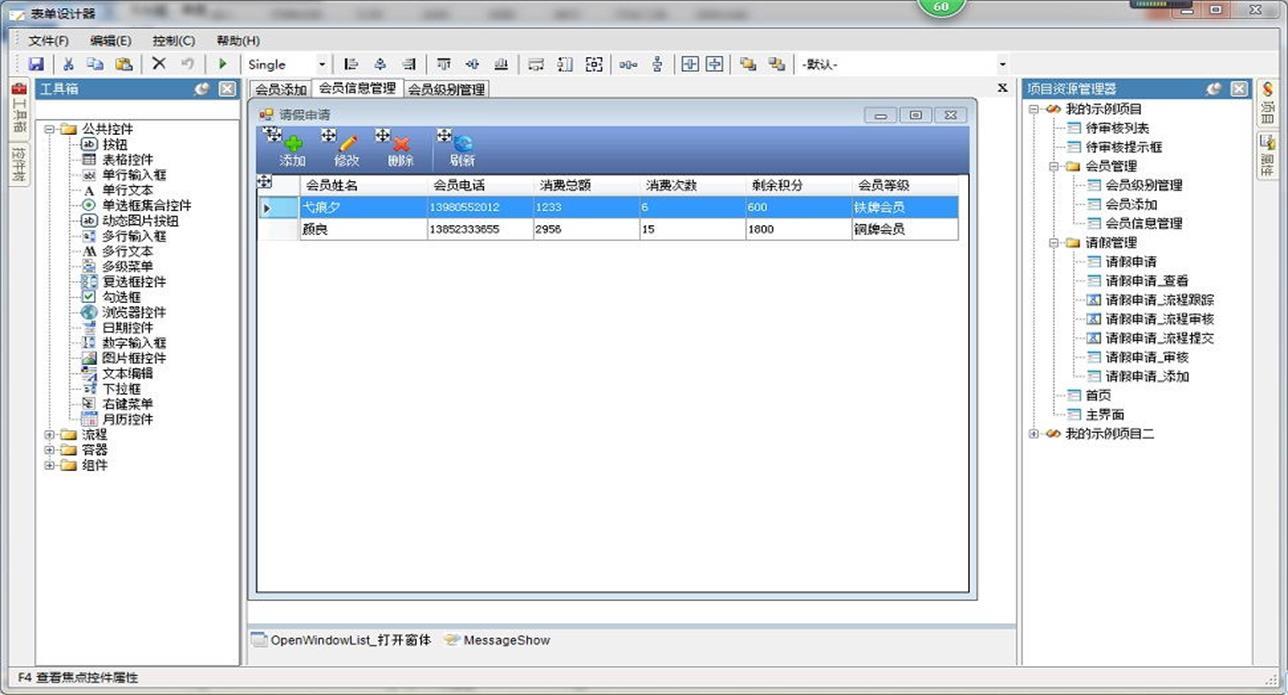Click the align left edges icon
The width and height of the screenshot is (1288, 695).
tap(351, 64)
